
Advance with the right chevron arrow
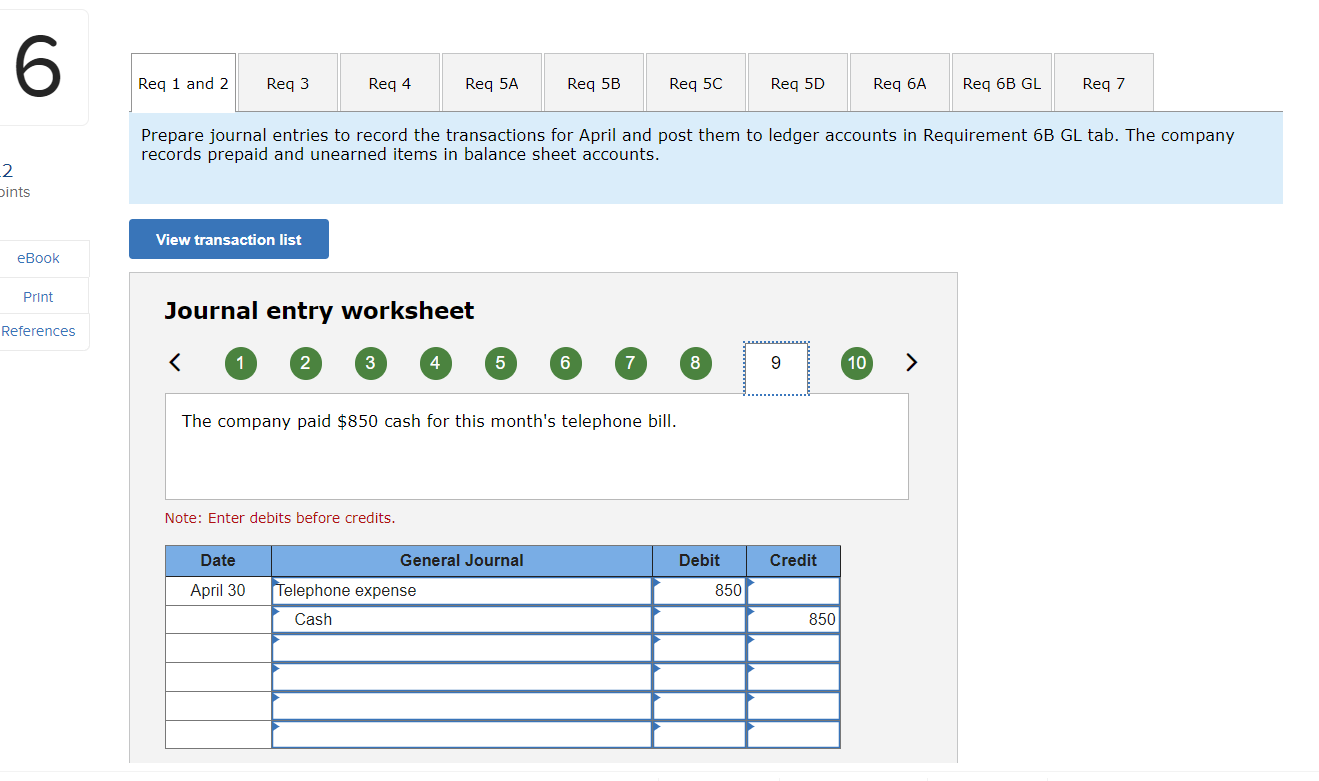pyautogui.click(x=911, y=363)
